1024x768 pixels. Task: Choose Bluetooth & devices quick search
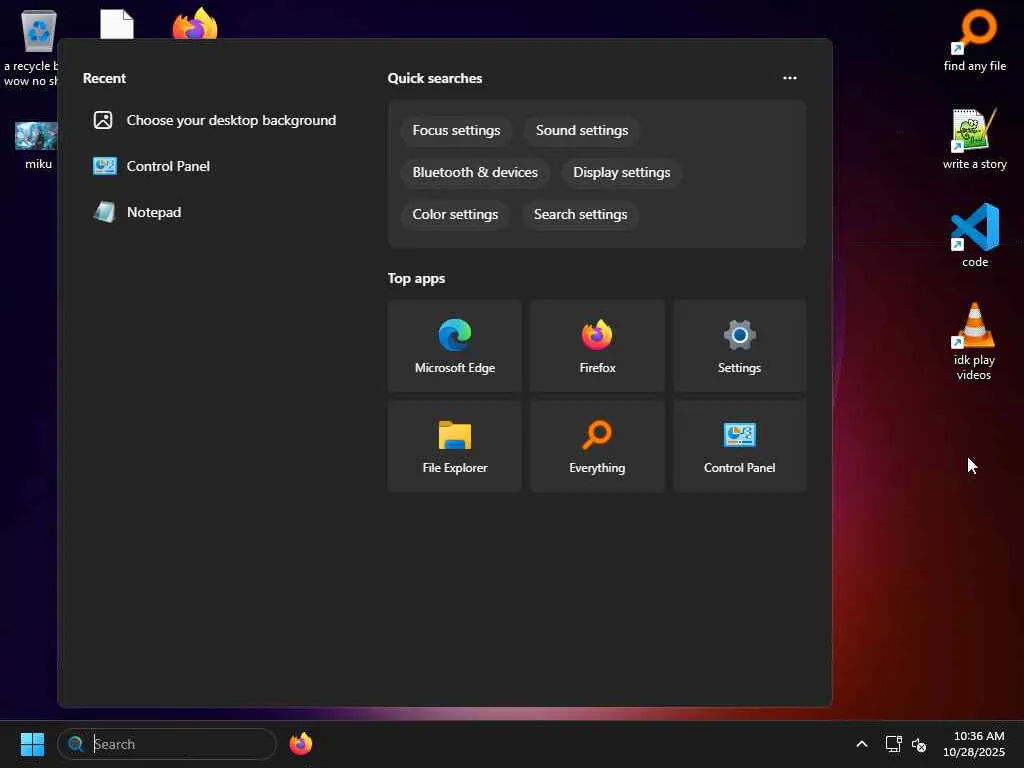(475, 172)
